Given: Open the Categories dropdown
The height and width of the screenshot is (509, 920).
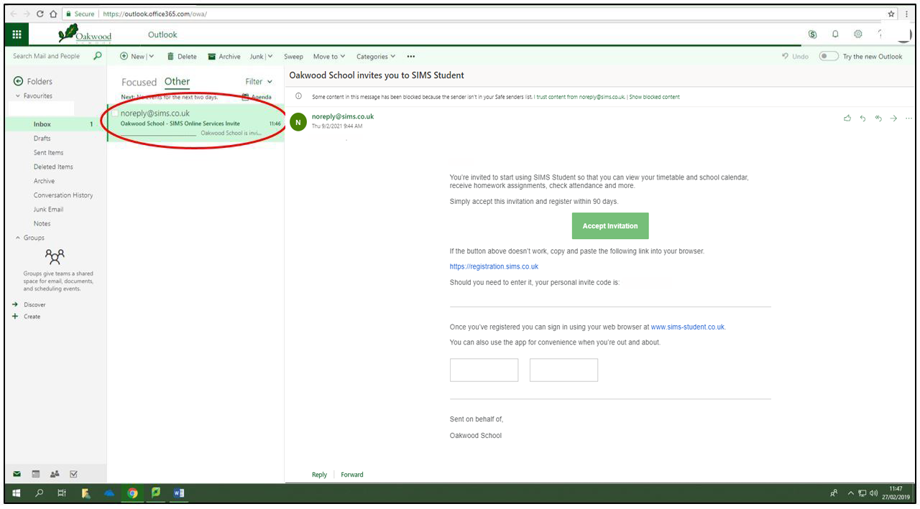Looking at the screenshot, I should [376, 56].
